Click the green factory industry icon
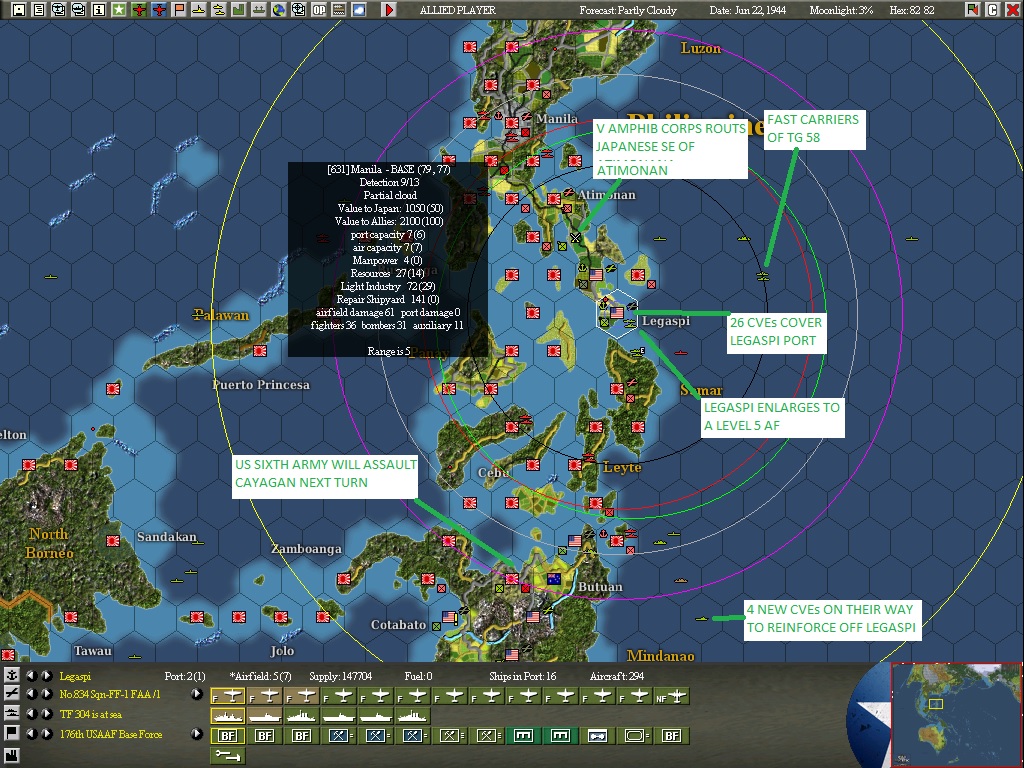The height and width of the screenshot is (768, 1032). (238, 9)
